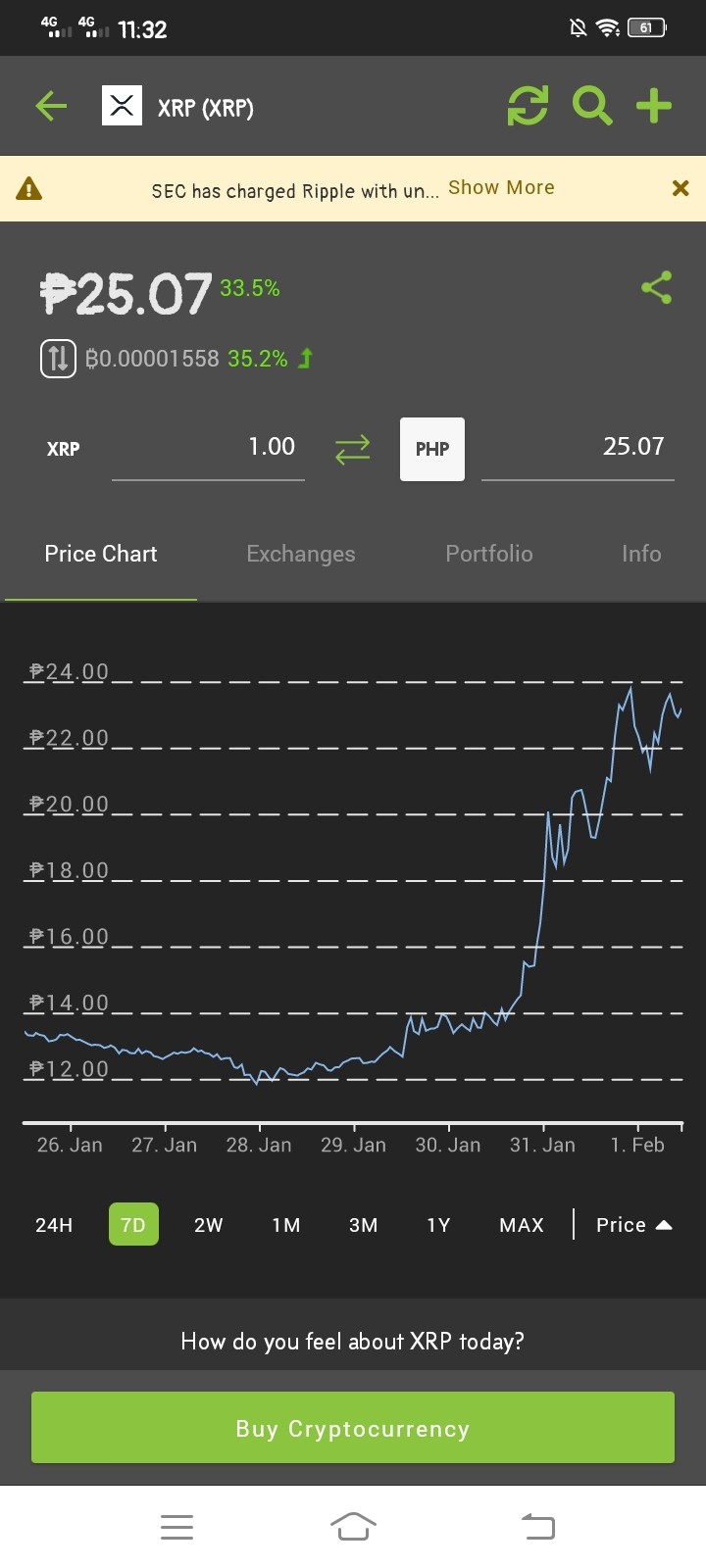Share the XRP price via share icon
706x1568 pixels.
pos(656,287)
